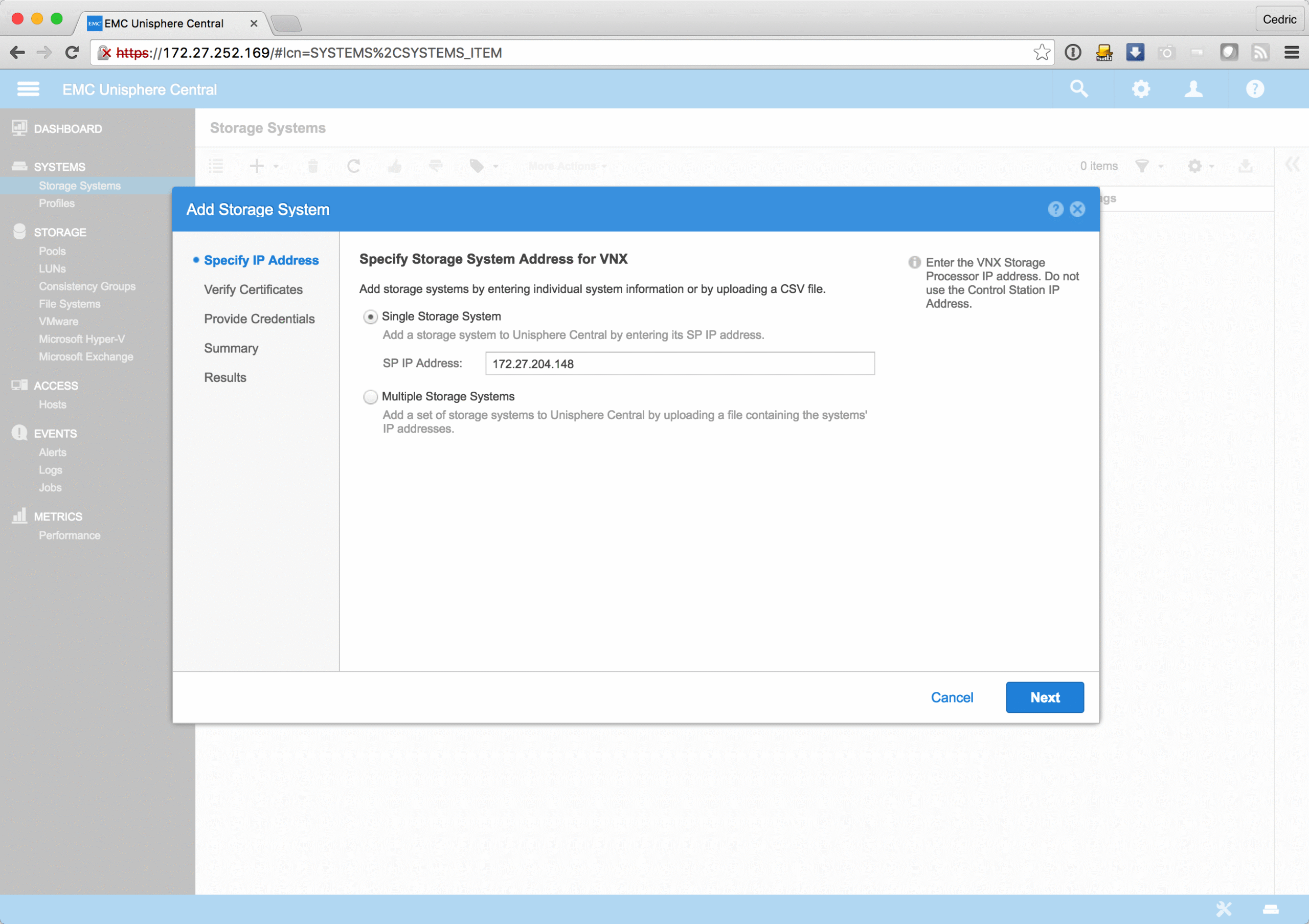
Task: Click the Cancel link in dialog
Action: (x=952, y=697)
